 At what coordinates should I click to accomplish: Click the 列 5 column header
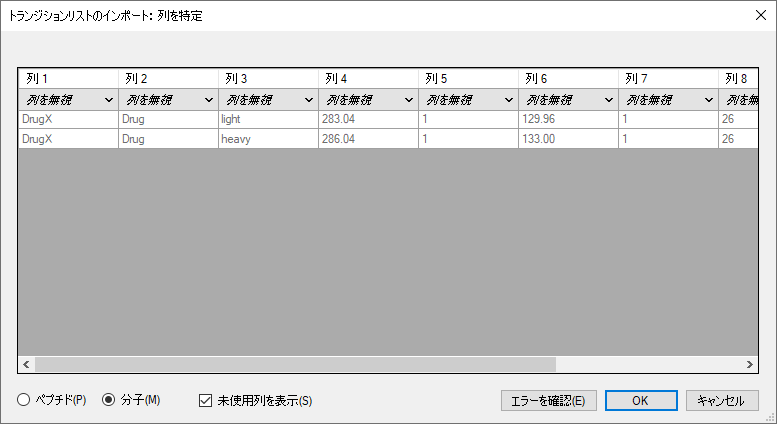pos(468,79)
